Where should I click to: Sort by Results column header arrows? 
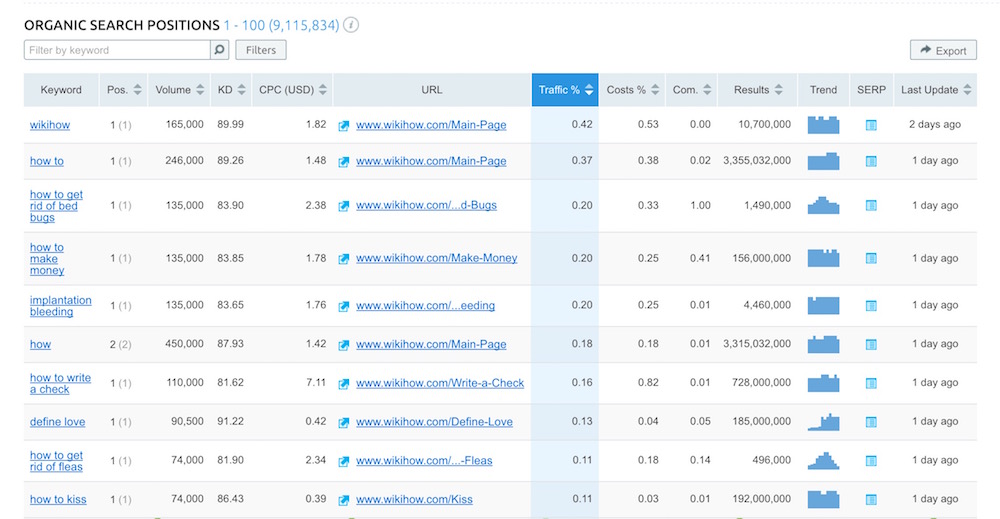pyautogui.click(x=785, y=90)
